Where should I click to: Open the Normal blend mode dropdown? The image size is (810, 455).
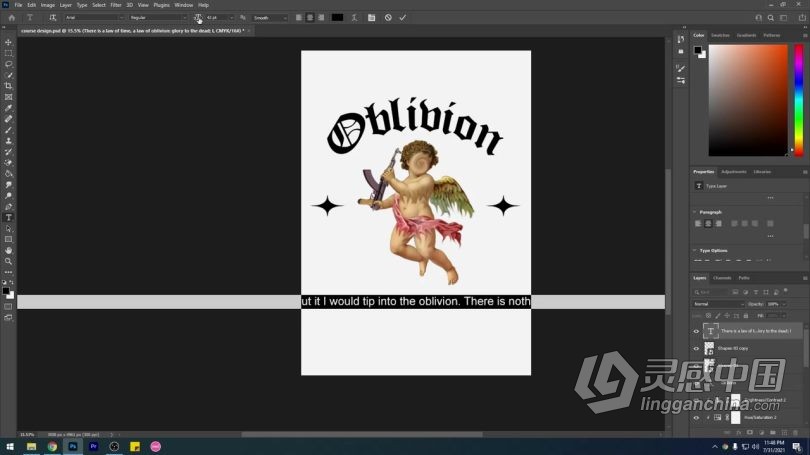coord(719,304)
